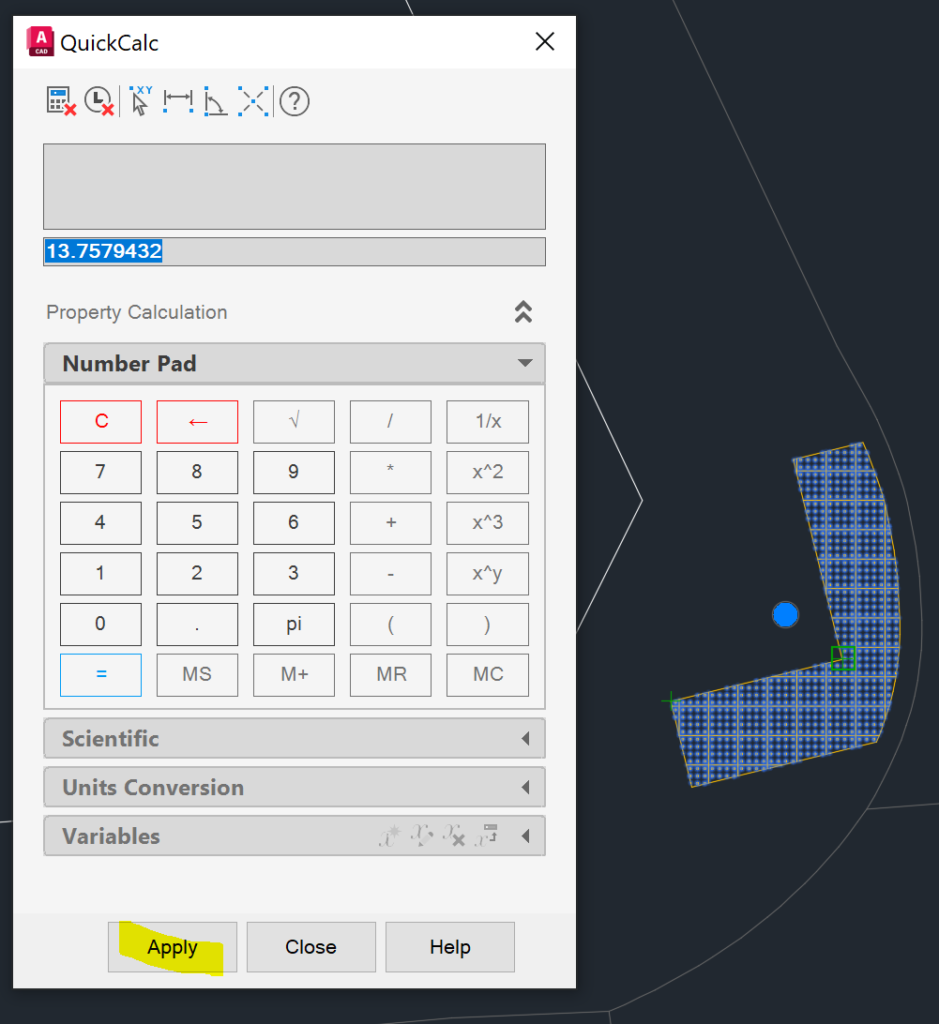Click the Close button
The width and height of the screenshot is (939, 1024).
pos(311,947)
